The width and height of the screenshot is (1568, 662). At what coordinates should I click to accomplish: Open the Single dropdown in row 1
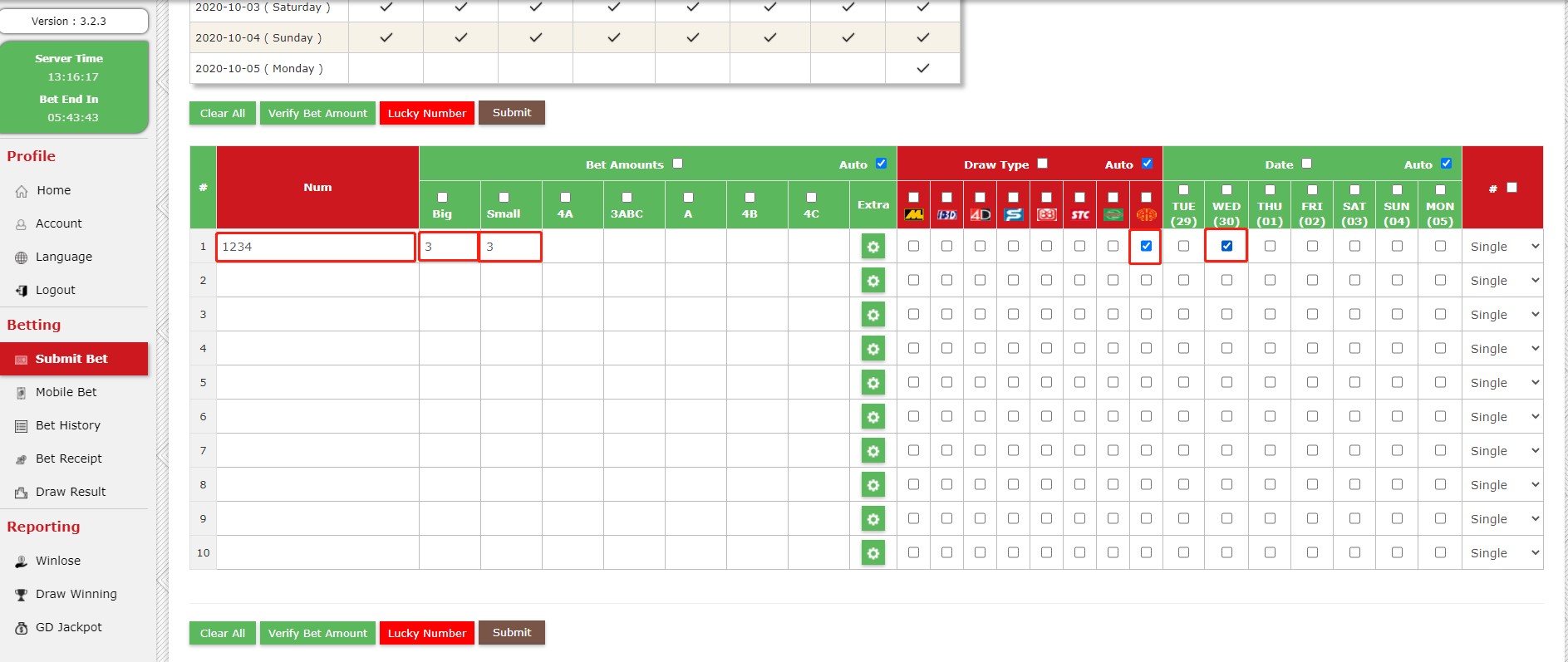click(1503, 247)
